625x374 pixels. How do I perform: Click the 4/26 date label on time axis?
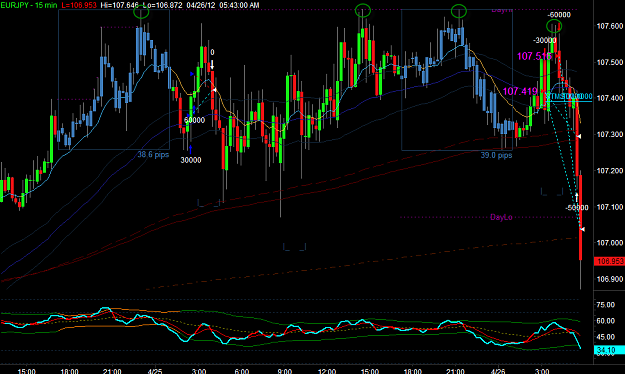pos(498,371)
